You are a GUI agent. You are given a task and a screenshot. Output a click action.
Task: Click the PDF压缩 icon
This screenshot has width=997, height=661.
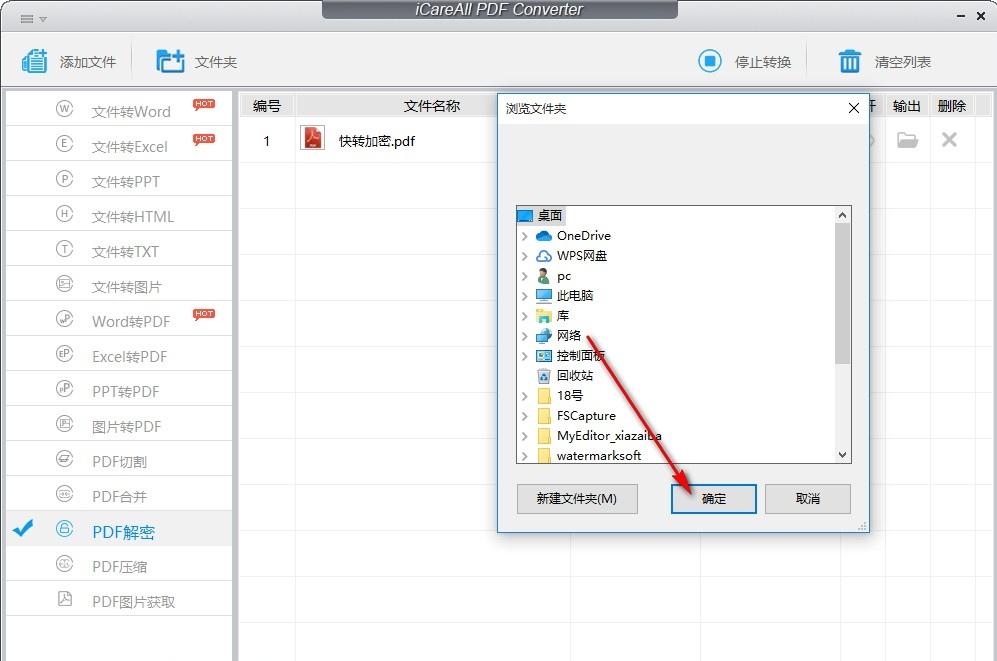64,563
